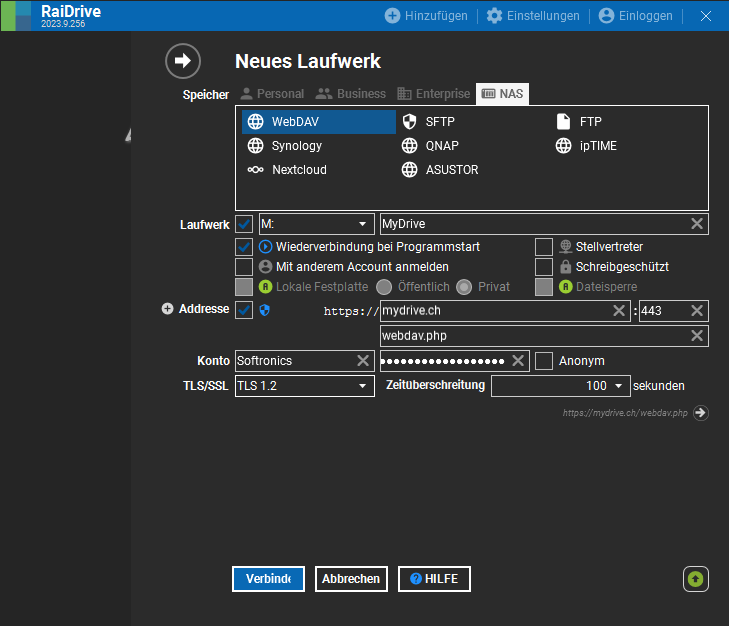Image resolution: width=729 pixels, height=626 pixels.
Task: Click Hinzufügen in the title bar
Action: coord(426,16)
